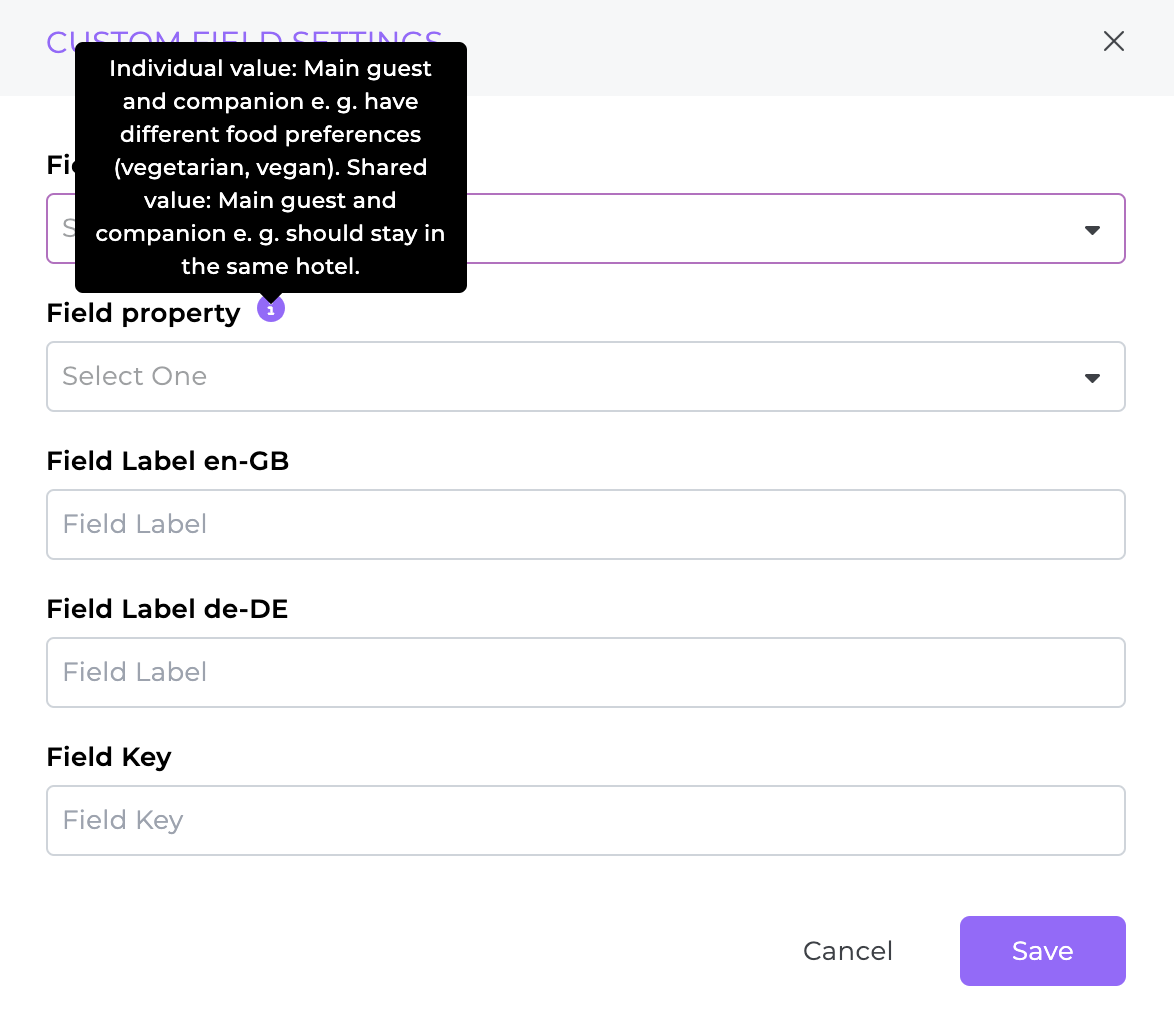Image resolution: width=1174 pixels, height=1018 pixels.
Task: Click the Field Key heading label
Action: point(109,758)
